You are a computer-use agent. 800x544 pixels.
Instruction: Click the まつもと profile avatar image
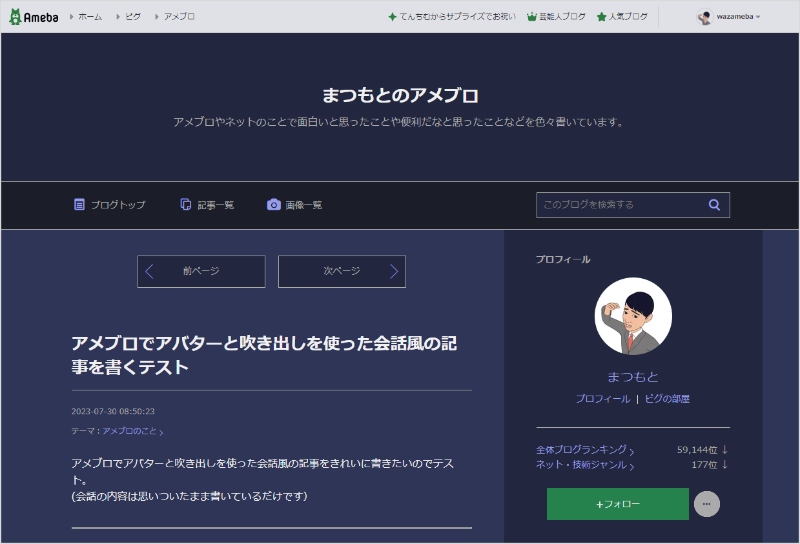[x=633, y=316]
